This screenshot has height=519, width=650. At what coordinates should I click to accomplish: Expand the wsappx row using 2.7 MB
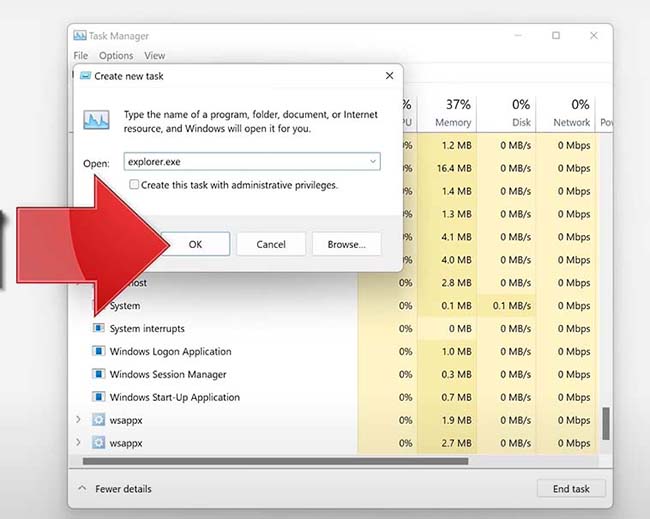click(78, 442)
